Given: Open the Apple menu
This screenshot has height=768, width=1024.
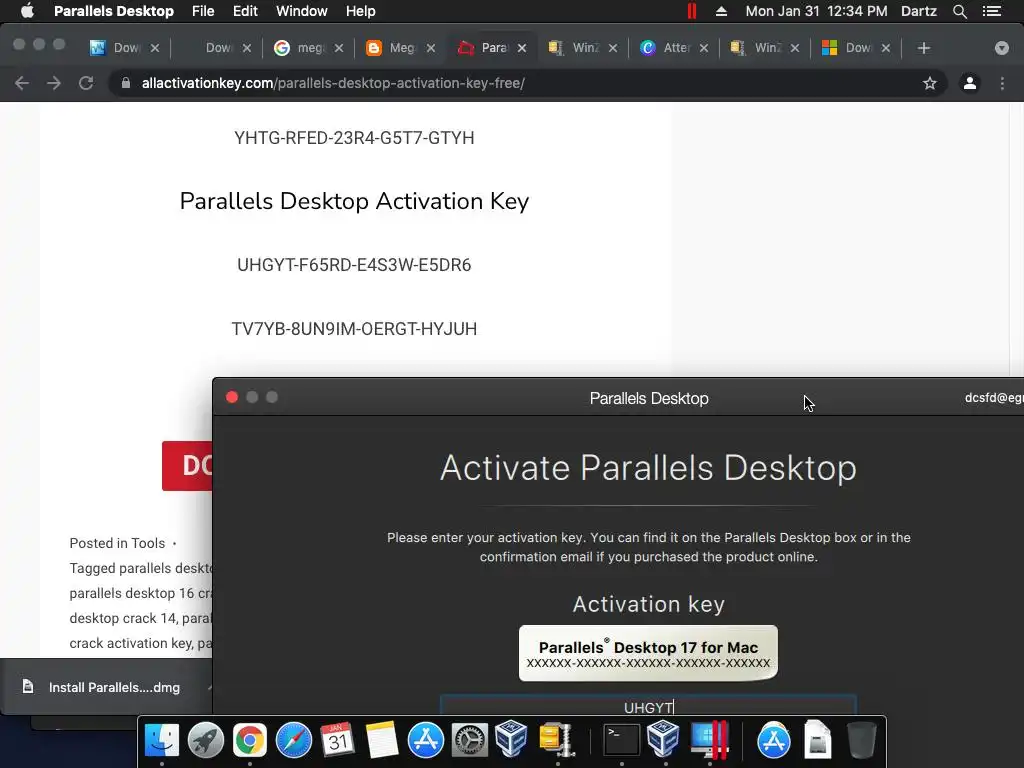Looking at the screenshot, I should 27,11.
